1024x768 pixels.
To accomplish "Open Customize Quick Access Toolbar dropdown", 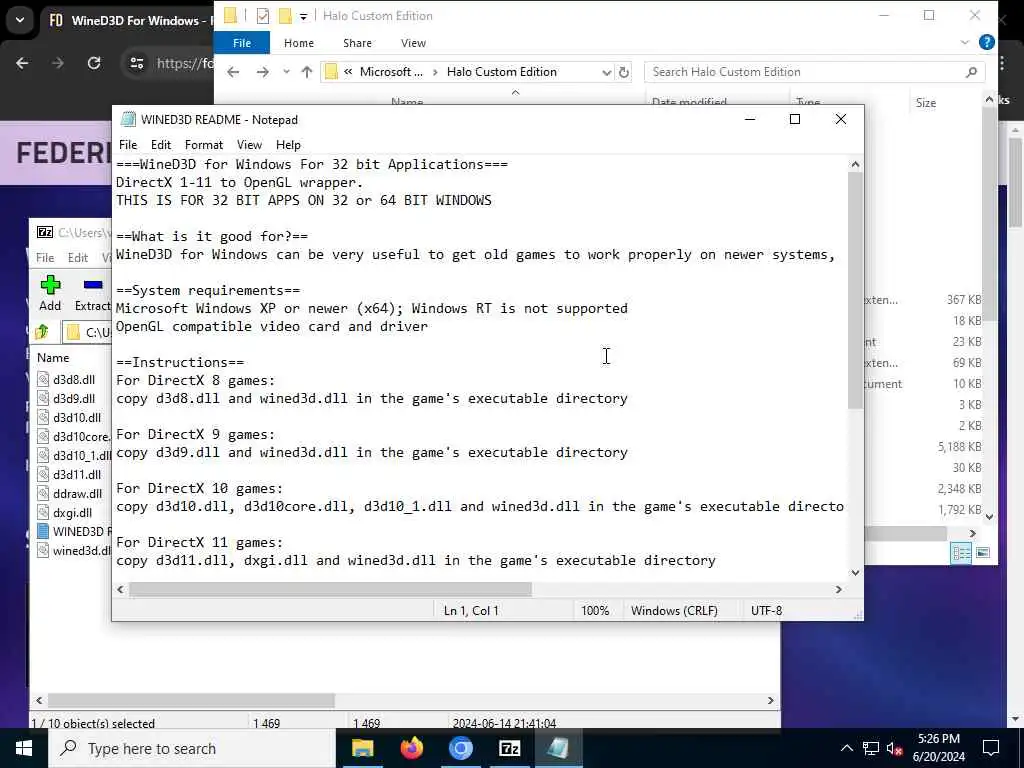I will coord(303,16).
